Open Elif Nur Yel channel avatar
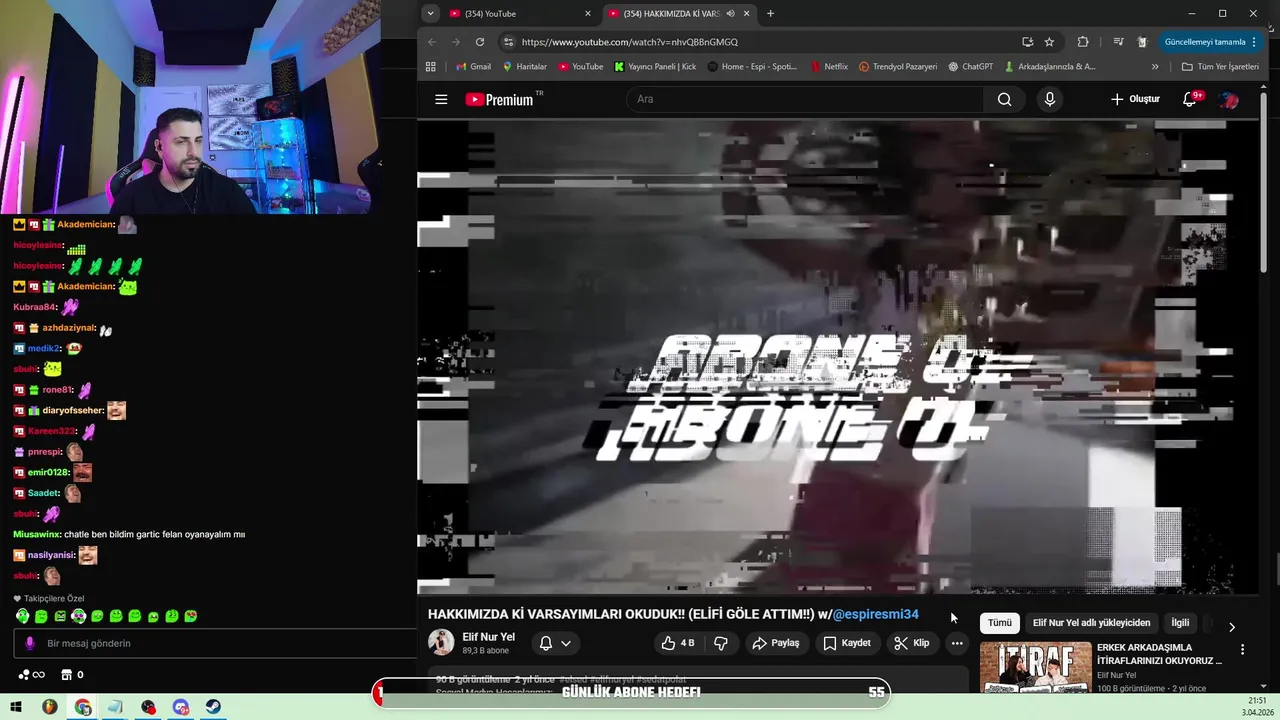Screen dimensions: 1280x720 click(x=441, y=642)
